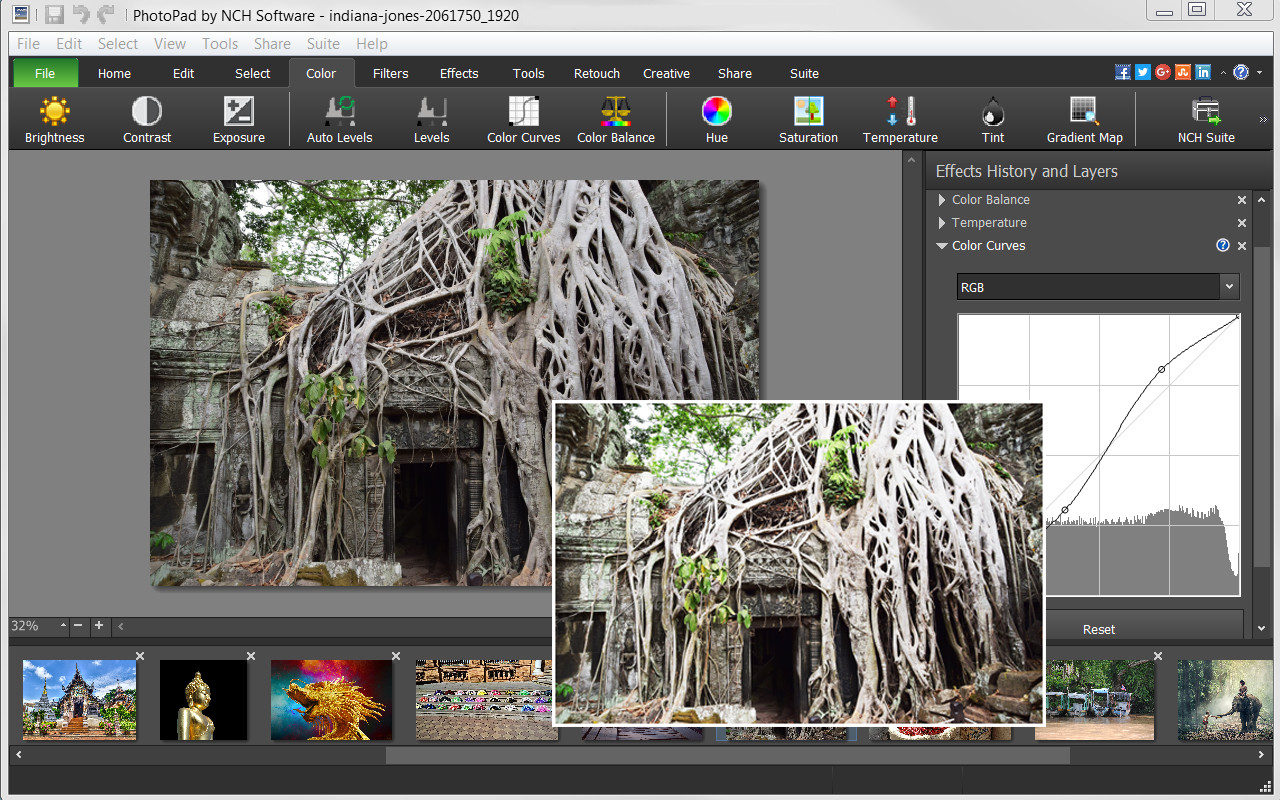Select the Color Balance tool
Viewport: 1280px width, 800px height.
click(x=616, y=118)
